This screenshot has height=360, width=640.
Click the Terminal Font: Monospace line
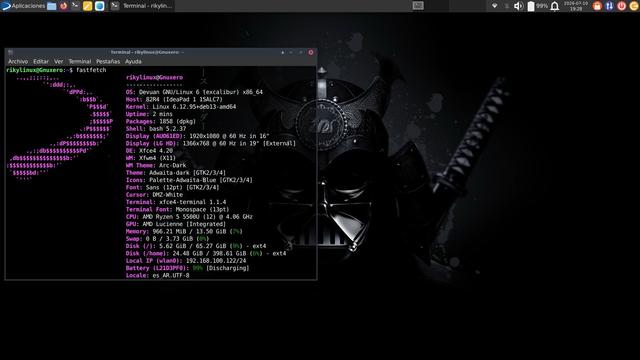coord(178,210)
